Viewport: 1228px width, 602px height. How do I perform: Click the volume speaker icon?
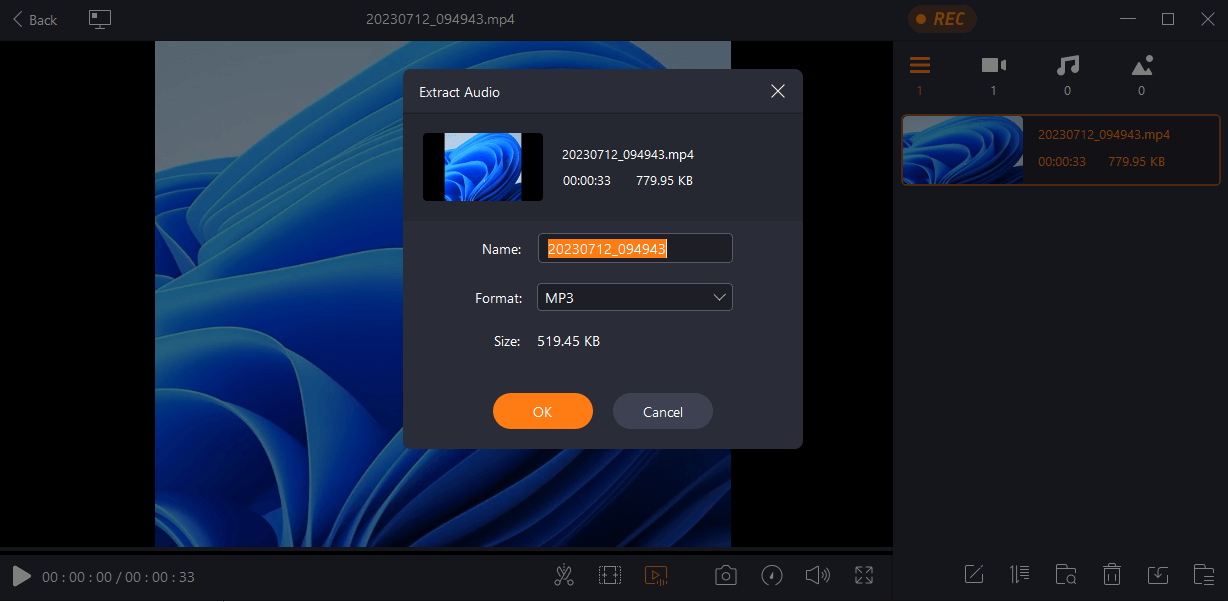818,575
